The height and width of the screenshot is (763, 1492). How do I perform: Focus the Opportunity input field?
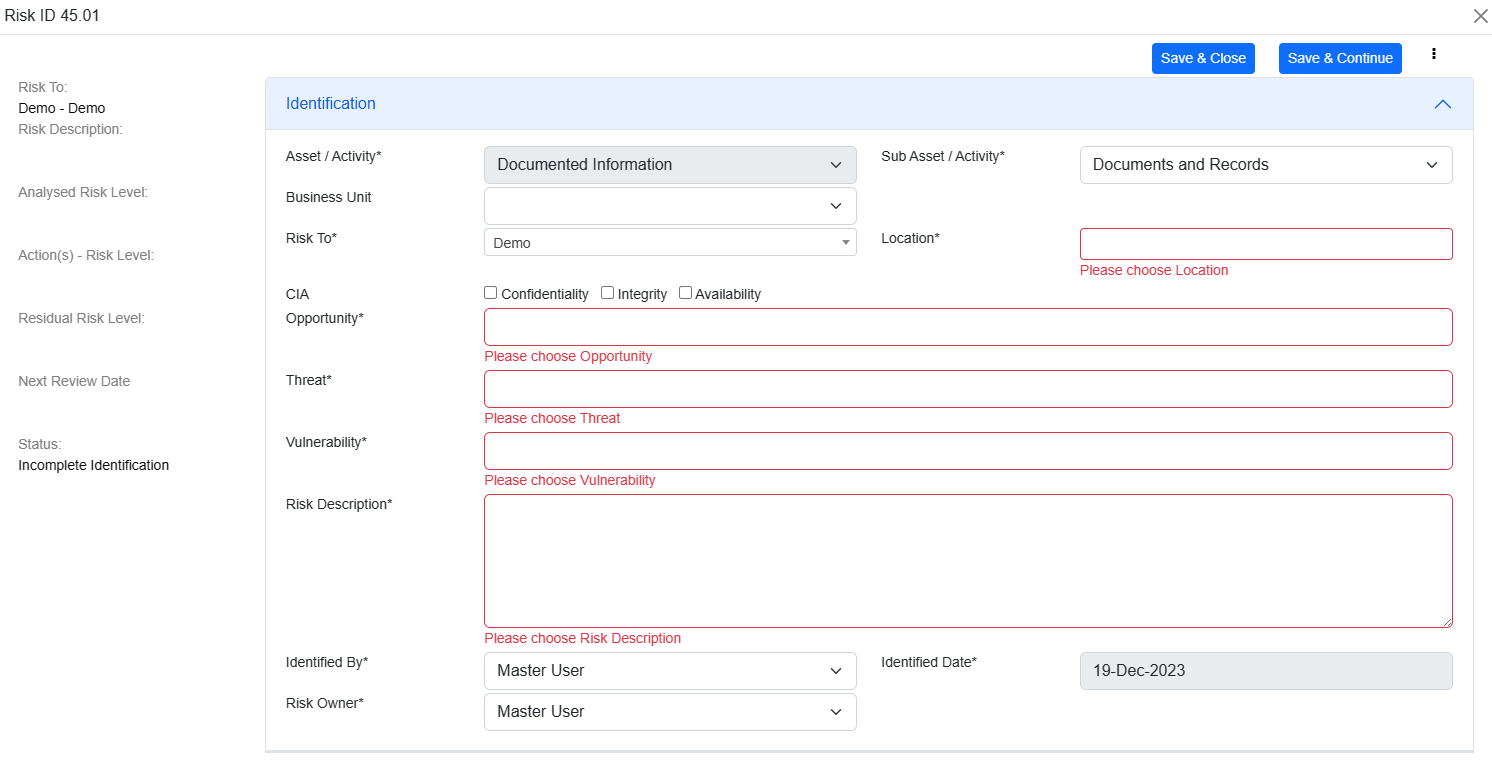[x=967, y=327]
